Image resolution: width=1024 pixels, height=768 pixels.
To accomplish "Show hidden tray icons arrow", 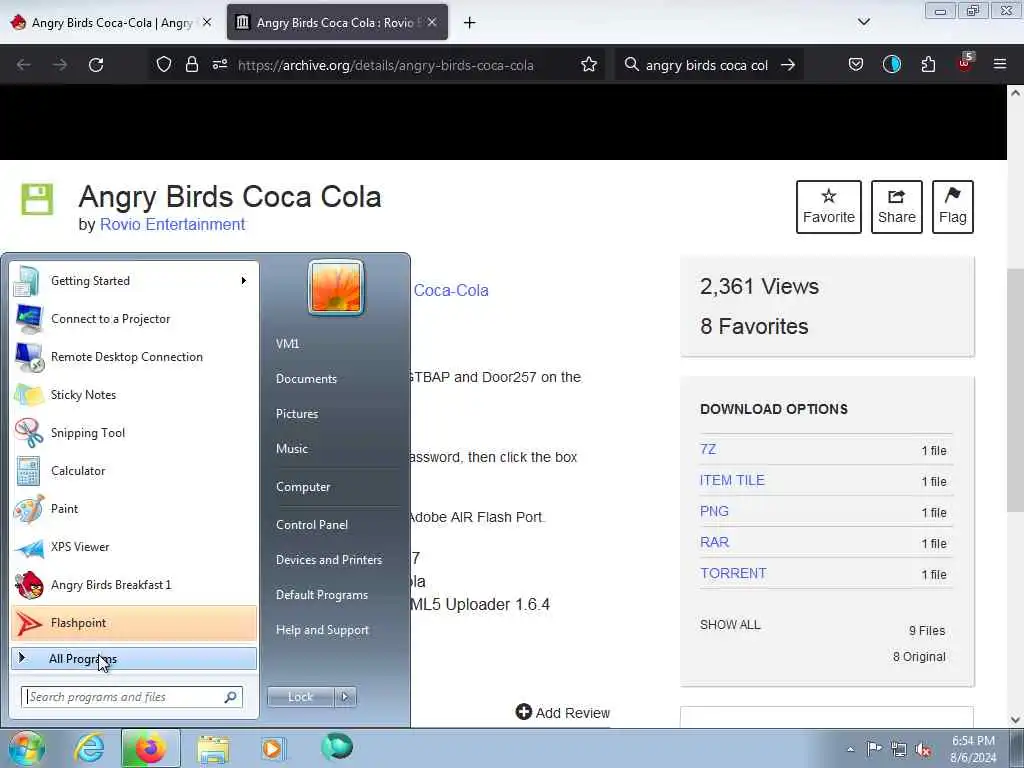I will click(x=850, y=749).
